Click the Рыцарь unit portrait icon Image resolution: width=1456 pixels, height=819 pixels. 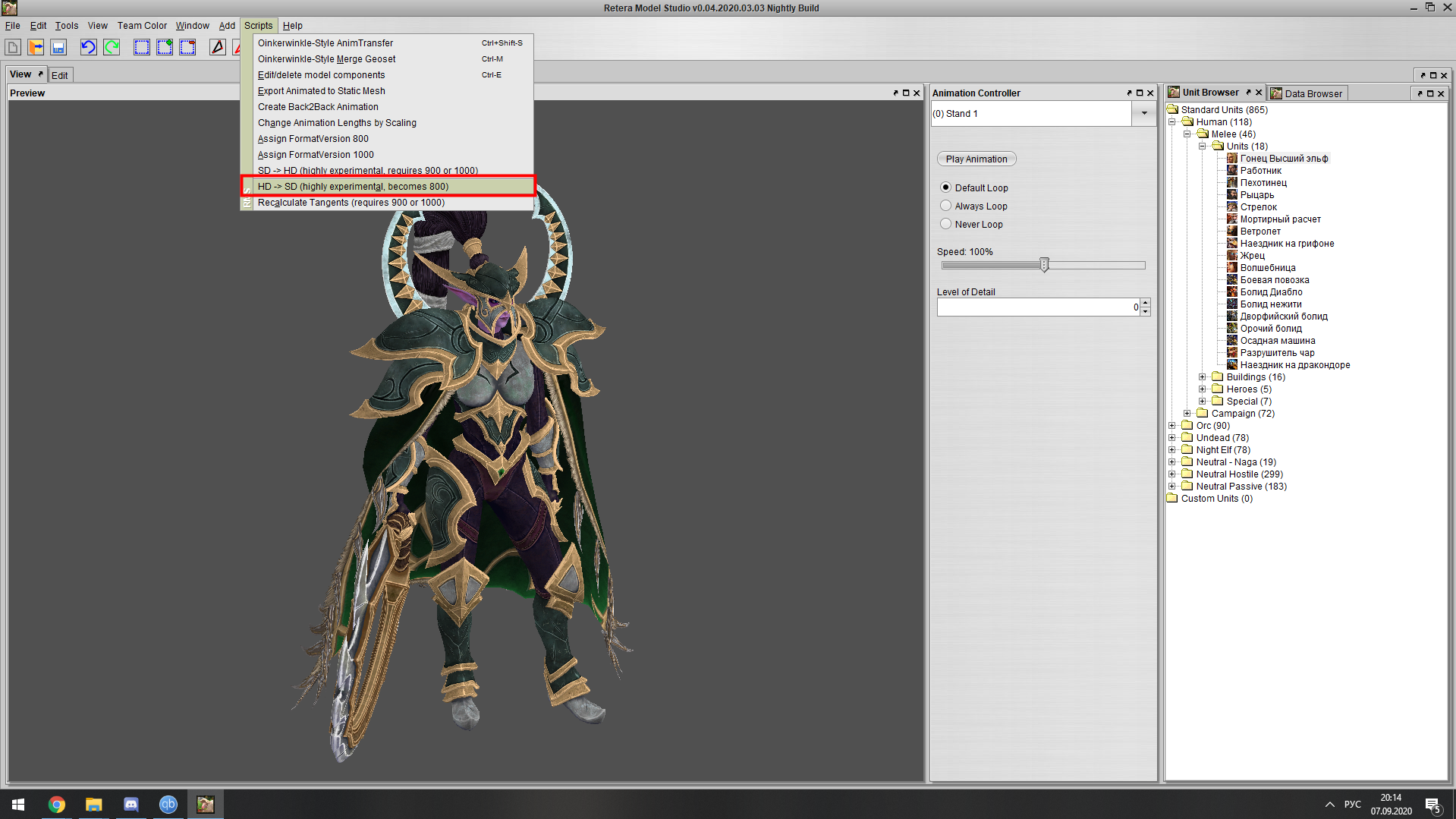(1232, 195)
